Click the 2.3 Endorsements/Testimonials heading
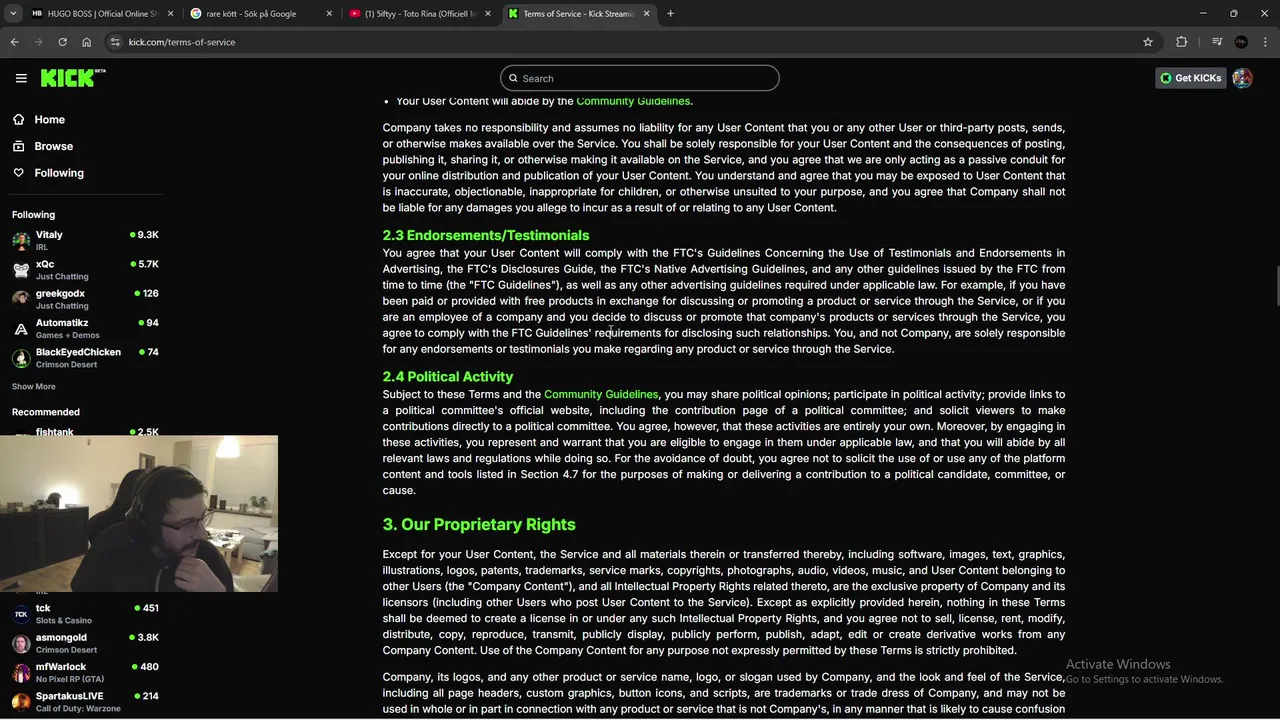 pyautogui.click(x=486, y=235)
